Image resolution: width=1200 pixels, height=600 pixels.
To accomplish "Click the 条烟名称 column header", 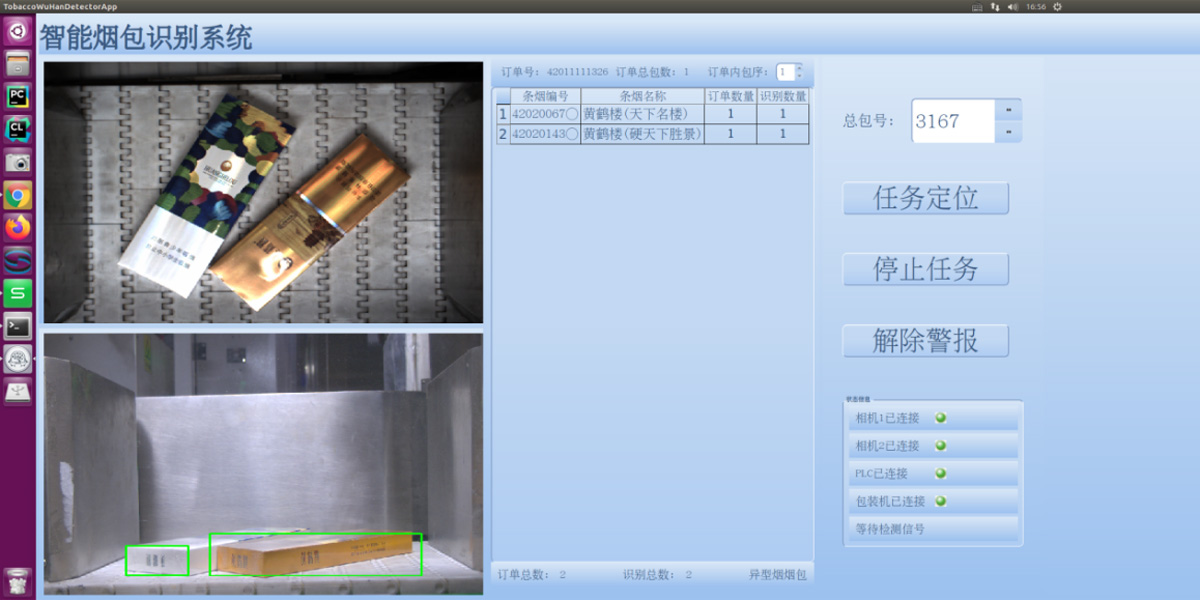I will [642, 96].
